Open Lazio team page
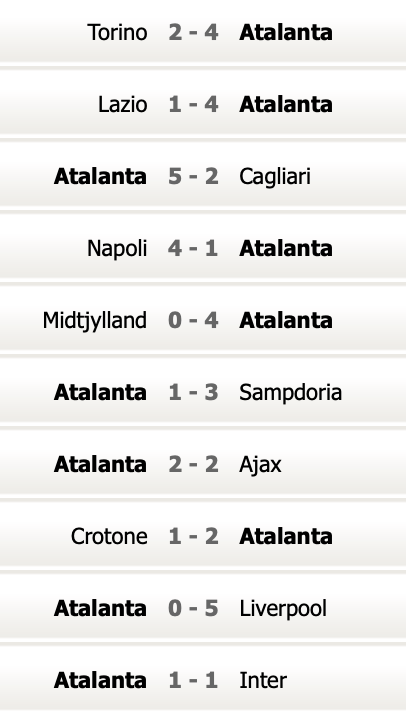 tap(122, 105)
